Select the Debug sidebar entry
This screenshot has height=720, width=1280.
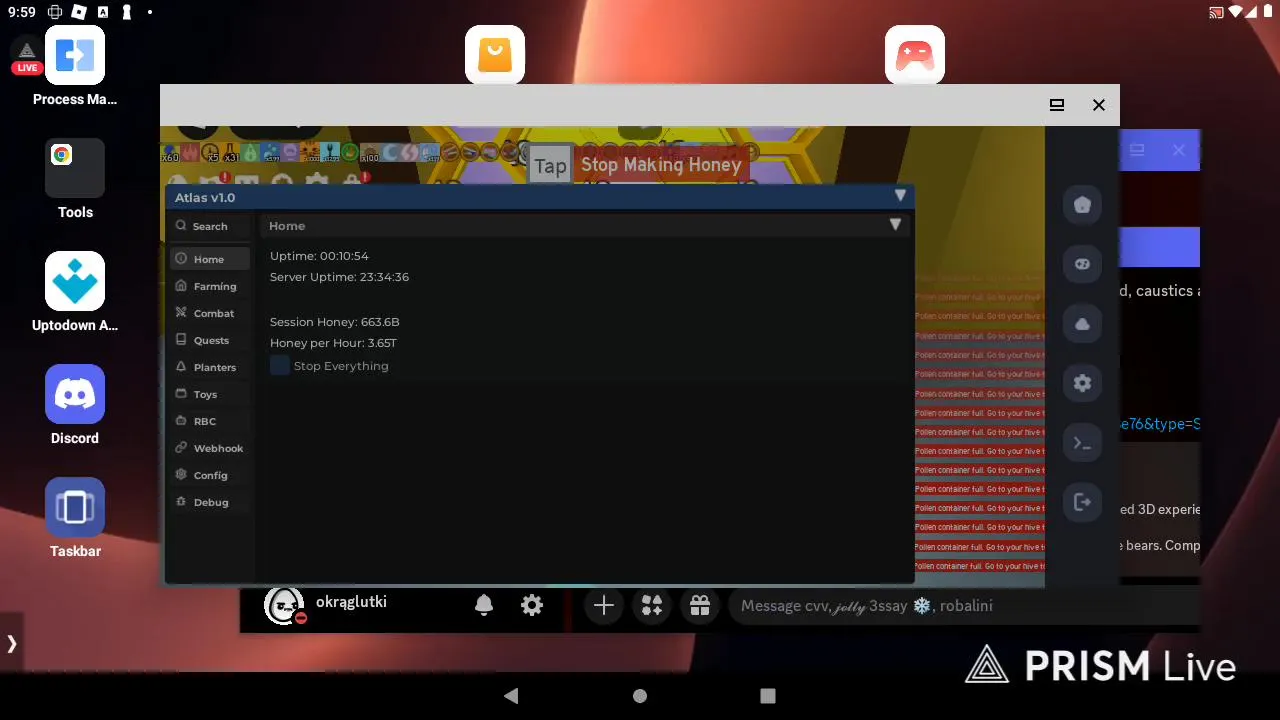(209, 502)
